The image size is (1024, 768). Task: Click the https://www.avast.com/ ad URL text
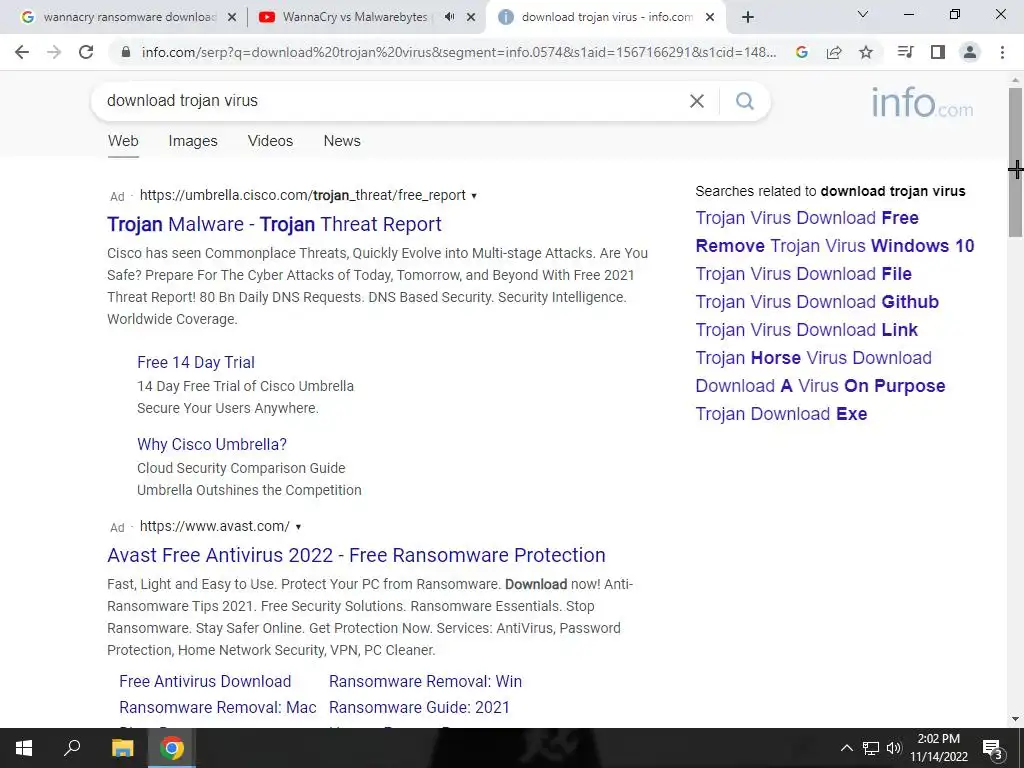coord(214,526)
